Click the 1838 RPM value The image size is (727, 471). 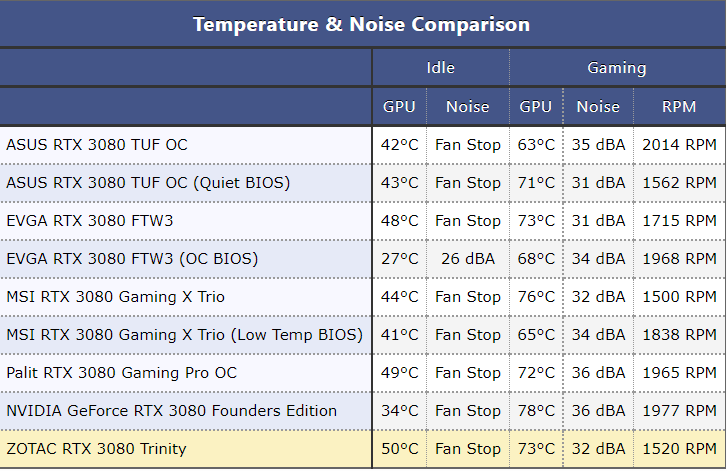[x=679, y=335]
